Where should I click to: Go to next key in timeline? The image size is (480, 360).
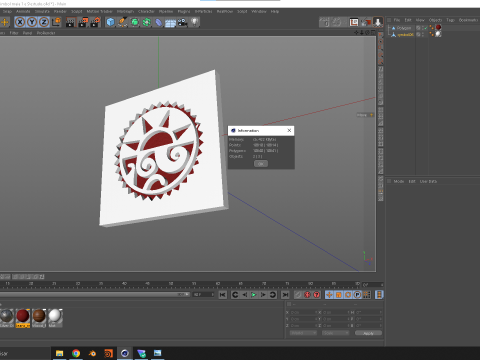(273, 295)
